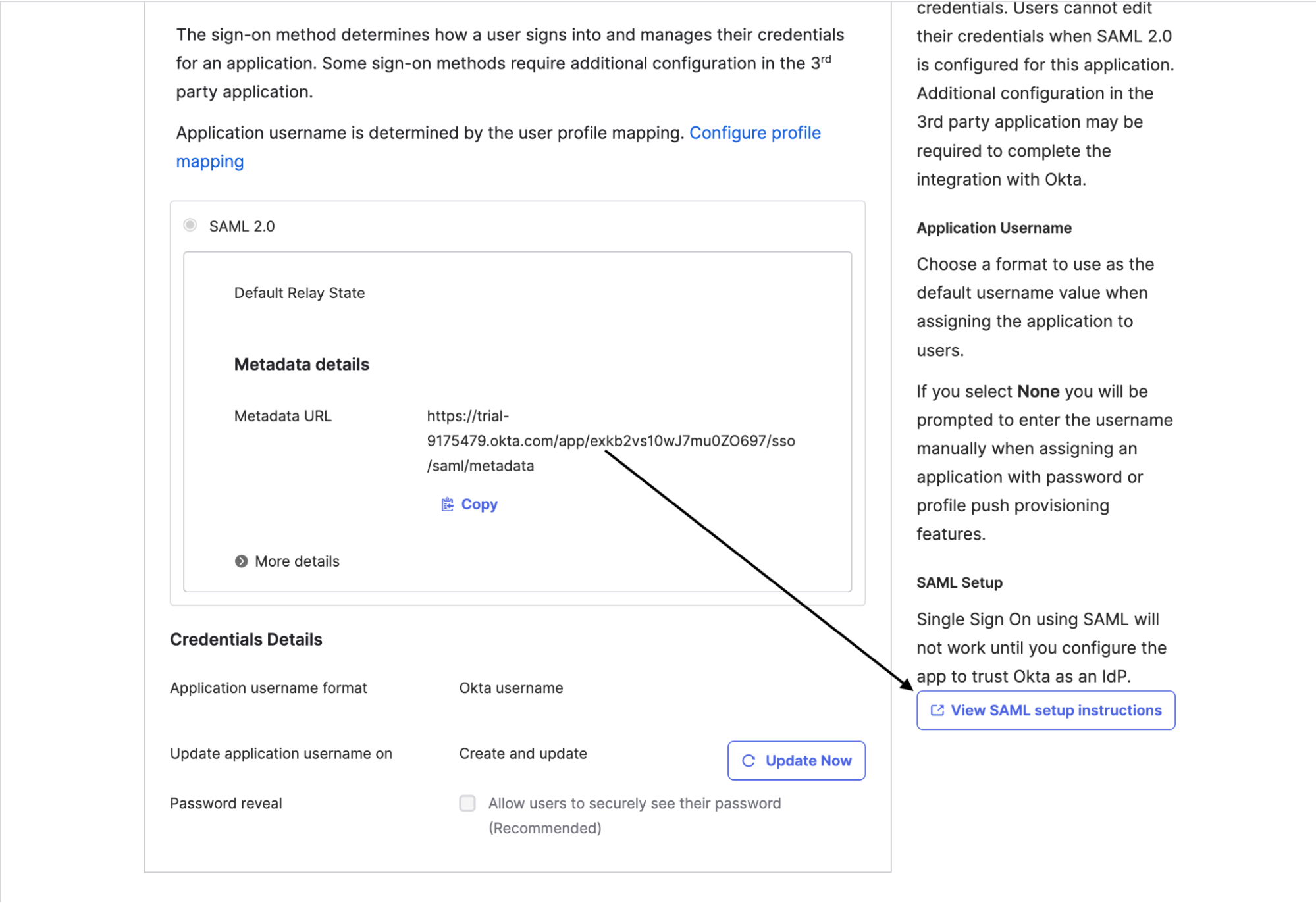Click the Credentials Details heading
This screenshot has width=1316, height=903.
pos(246,639)
